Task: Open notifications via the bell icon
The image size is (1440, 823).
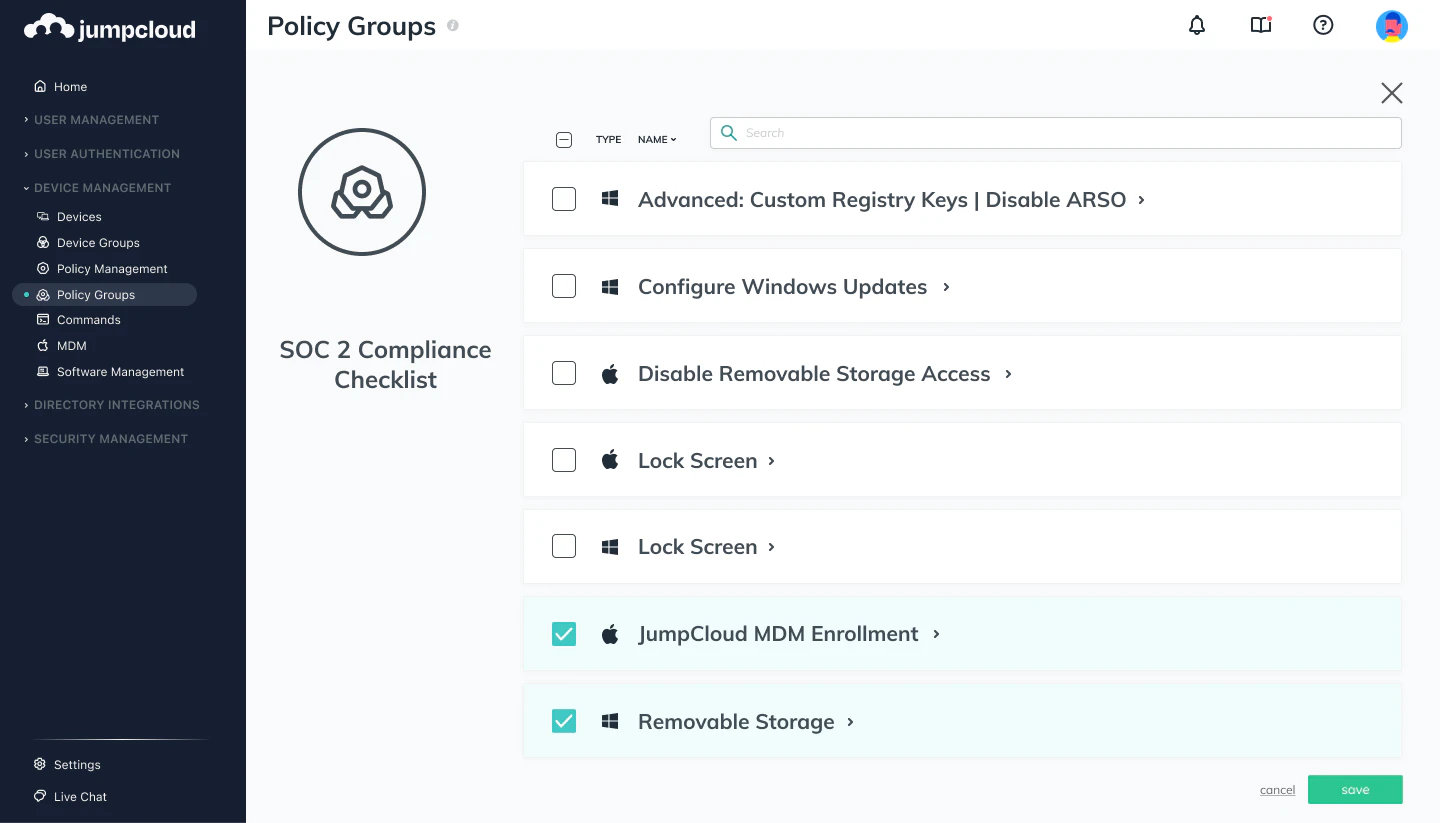Action: click(1196, 25)
